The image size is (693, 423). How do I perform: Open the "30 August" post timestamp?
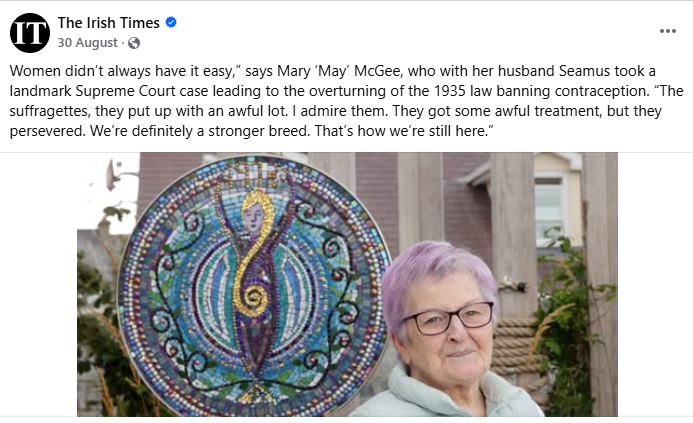pos(88,43)
